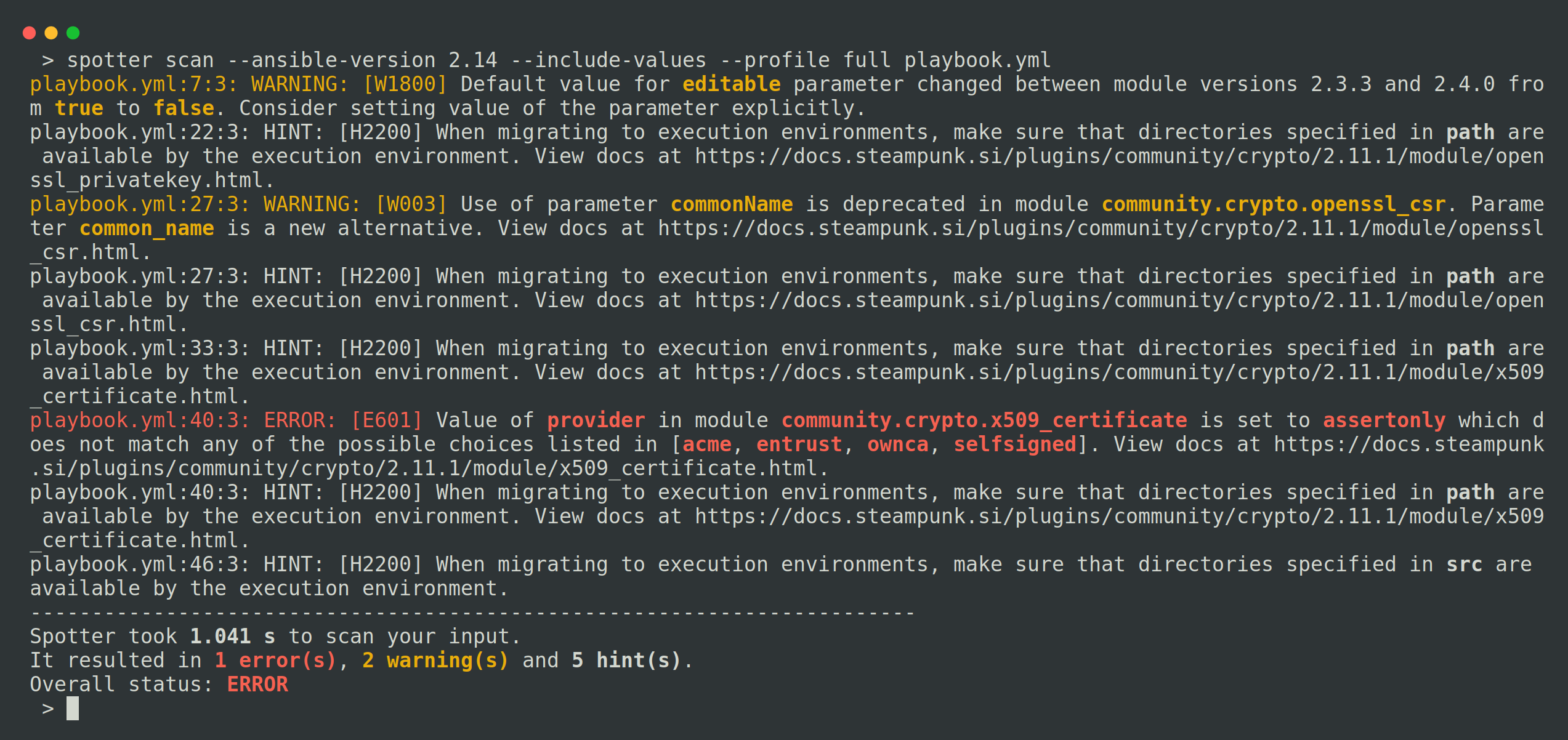Select the red 'assertonly' value
The width and height of the screenshot is (1568, 740).
(x=1384, y=420)
